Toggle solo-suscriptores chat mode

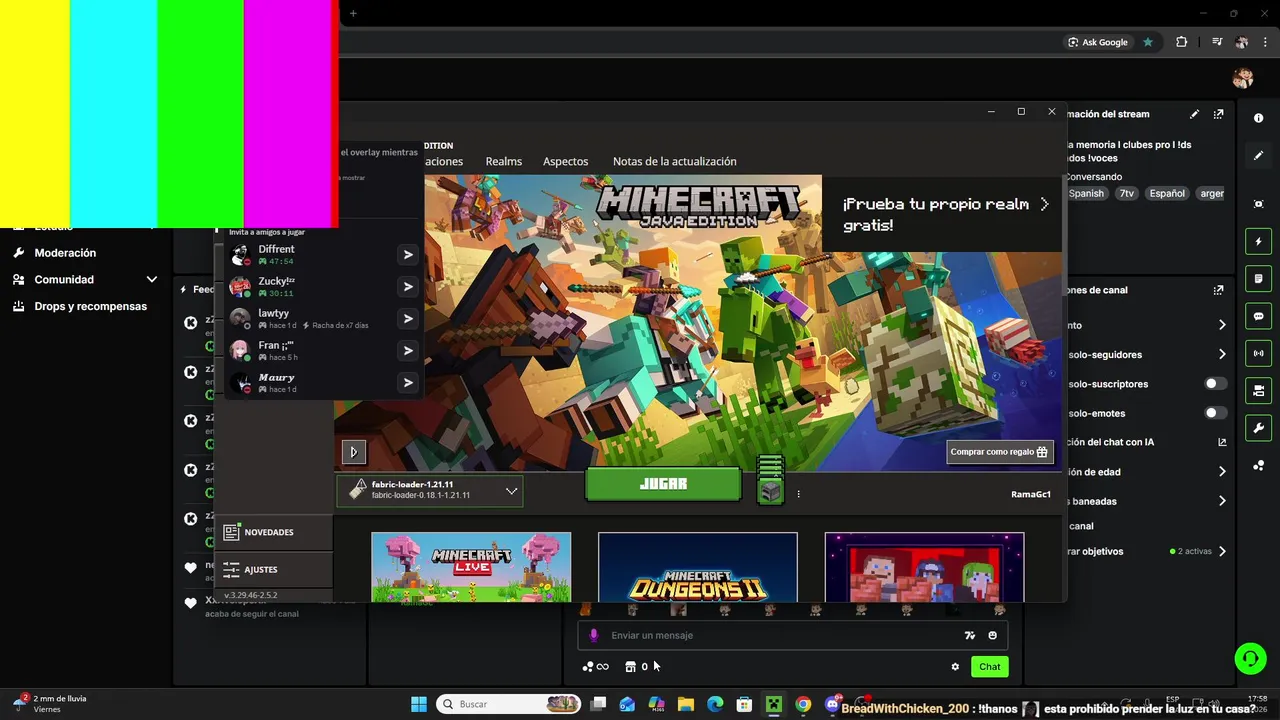click(1215, 384)
